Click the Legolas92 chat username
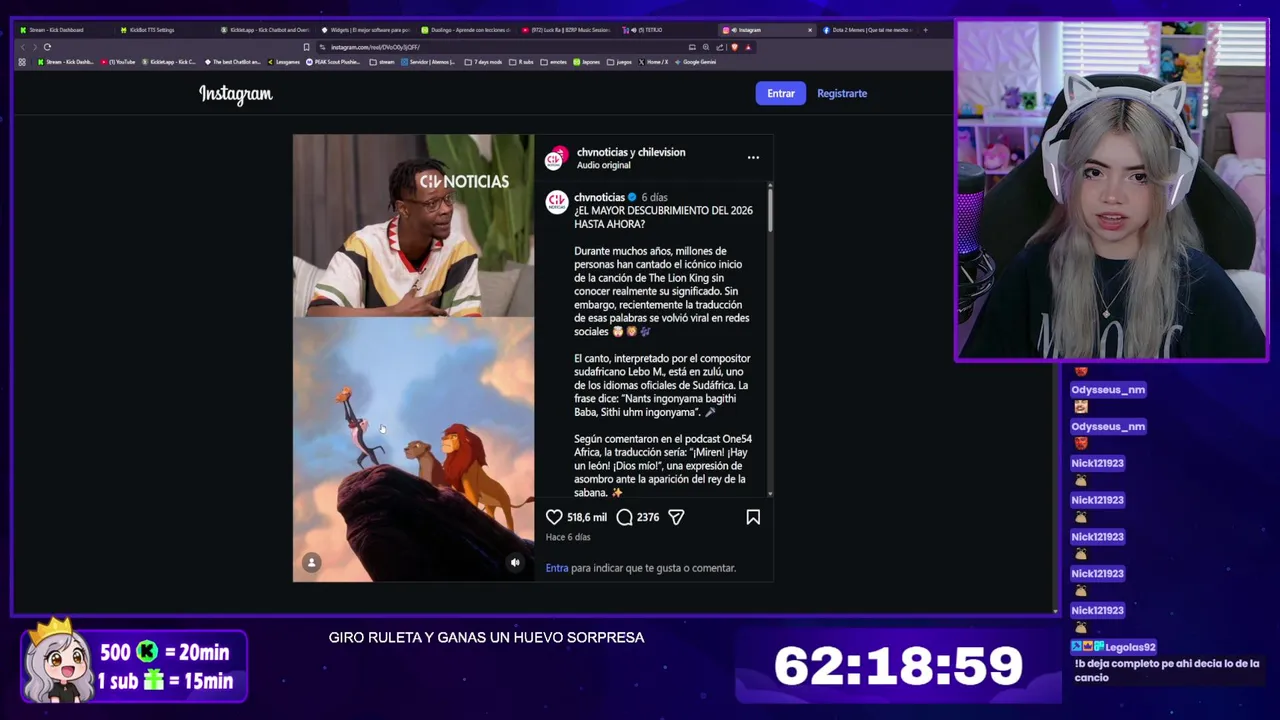This screenshot has height=720, width=1280. [x=1130, y=647]
